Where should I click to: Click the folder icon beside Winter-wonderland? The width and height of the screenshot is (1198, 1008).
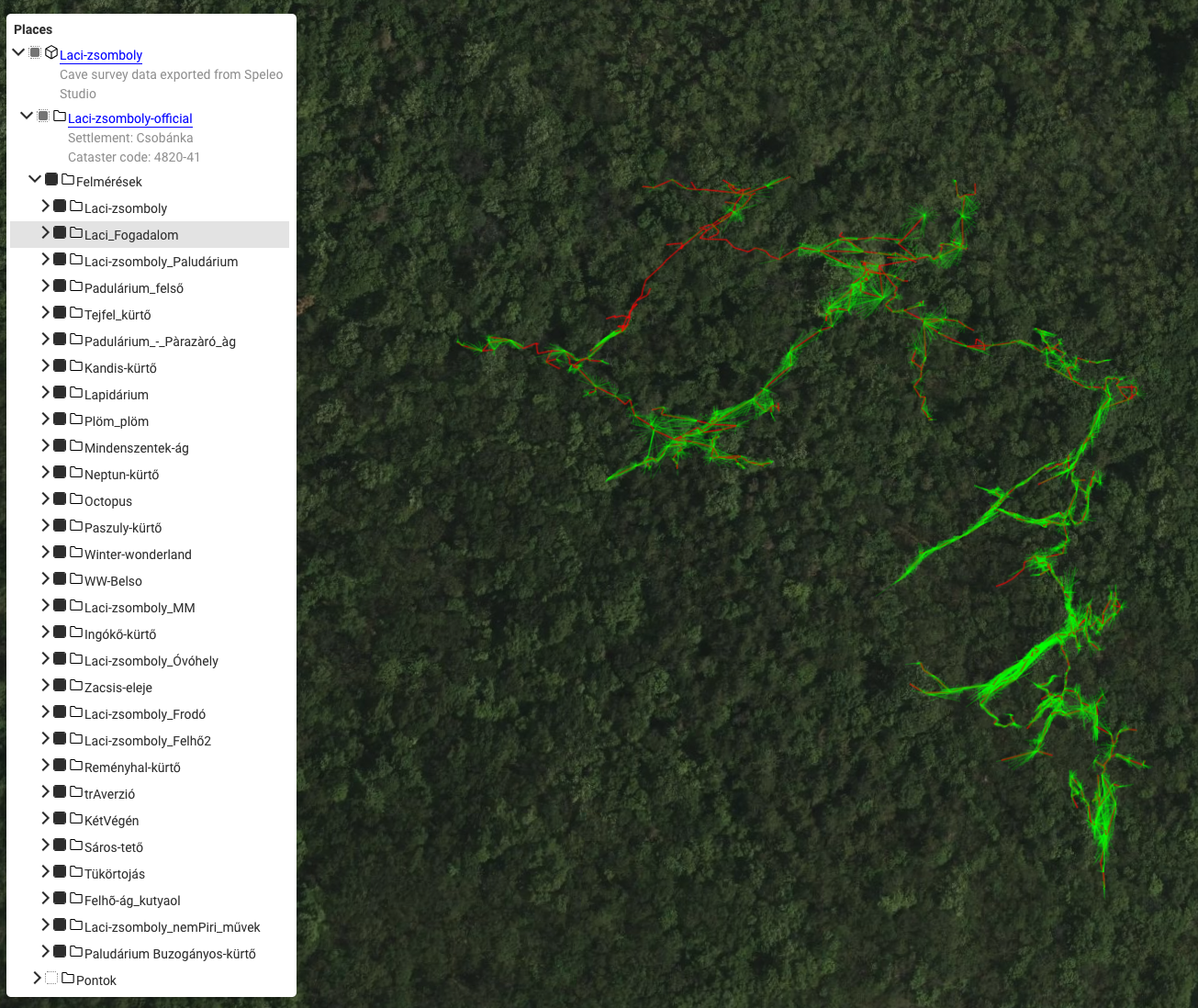click(x=76, y=553)
